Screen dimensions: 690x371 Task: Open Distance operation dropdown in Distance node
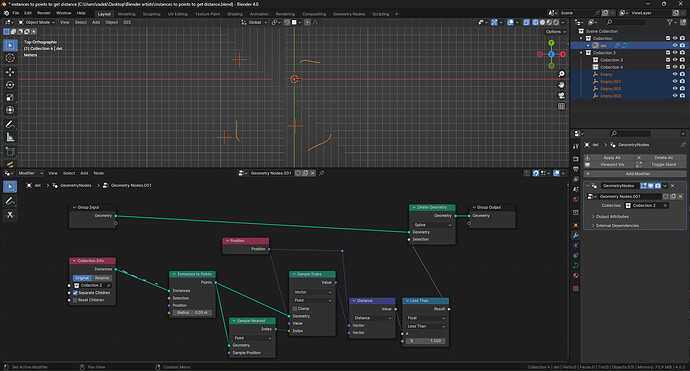(372, 318)
